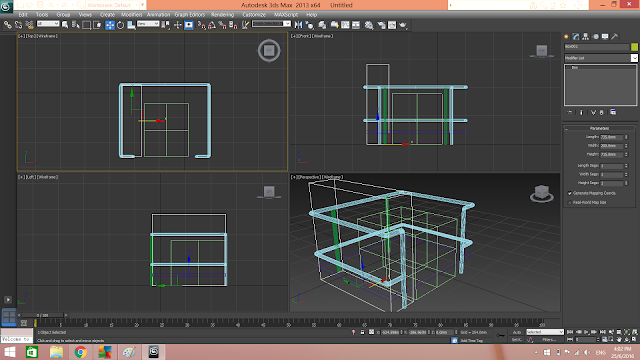Activate the Select and Rotate tool
Image resolution: width=640 pixels, height=360 pixels.
120,25
